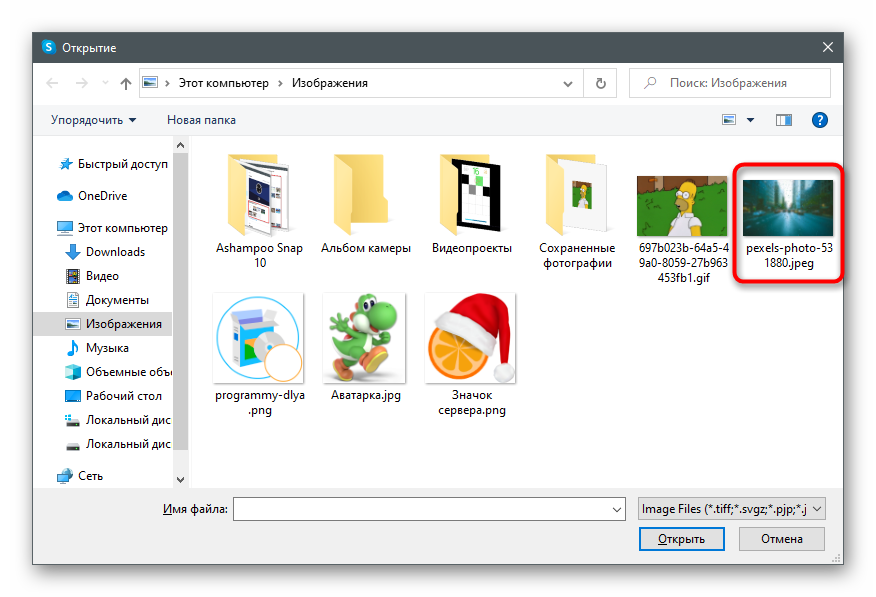
Task: Click the computer icon in address bar
Action: (150, 83)
